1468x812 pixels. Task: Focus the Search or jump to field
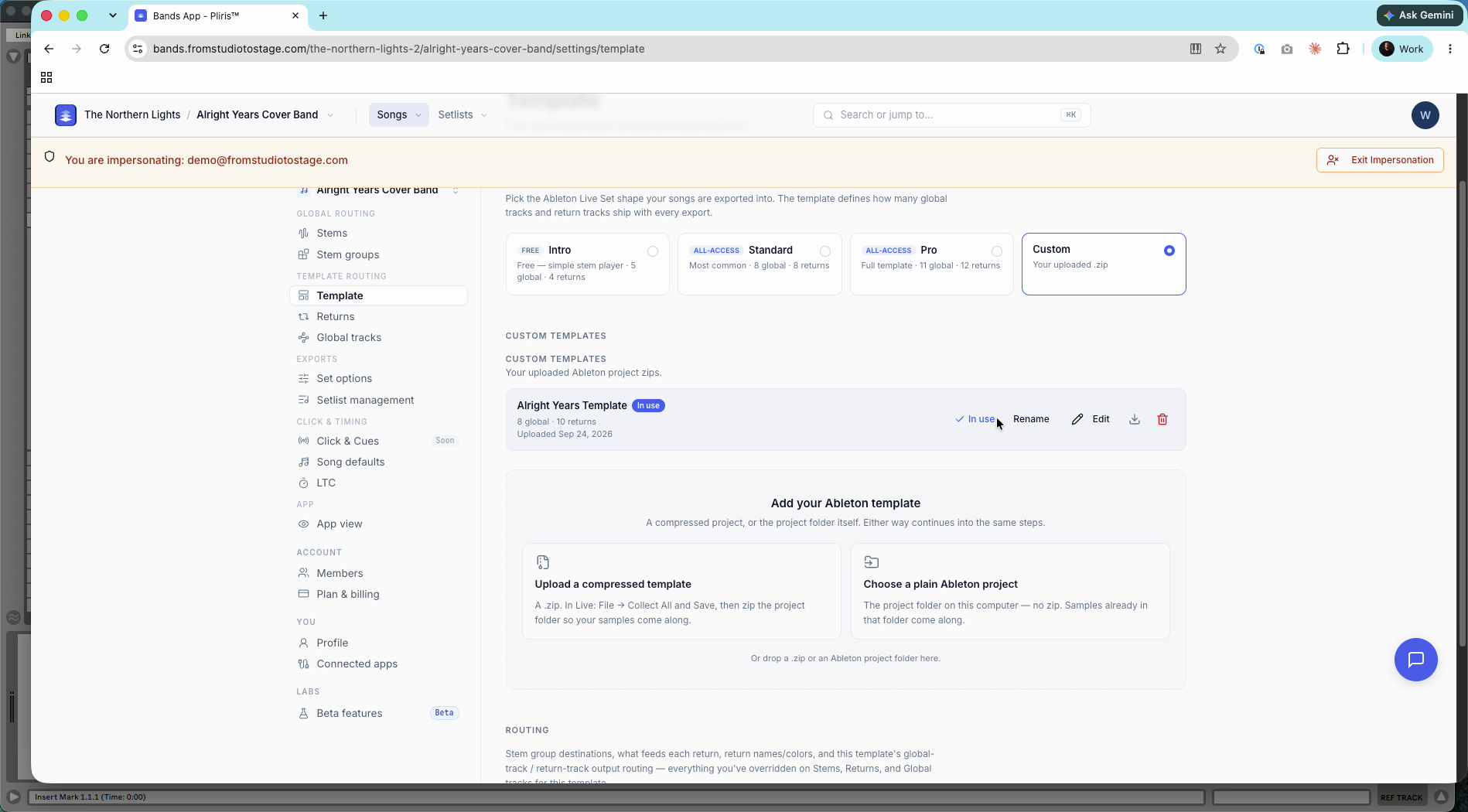pyautogui.click(x=951, y=115)
